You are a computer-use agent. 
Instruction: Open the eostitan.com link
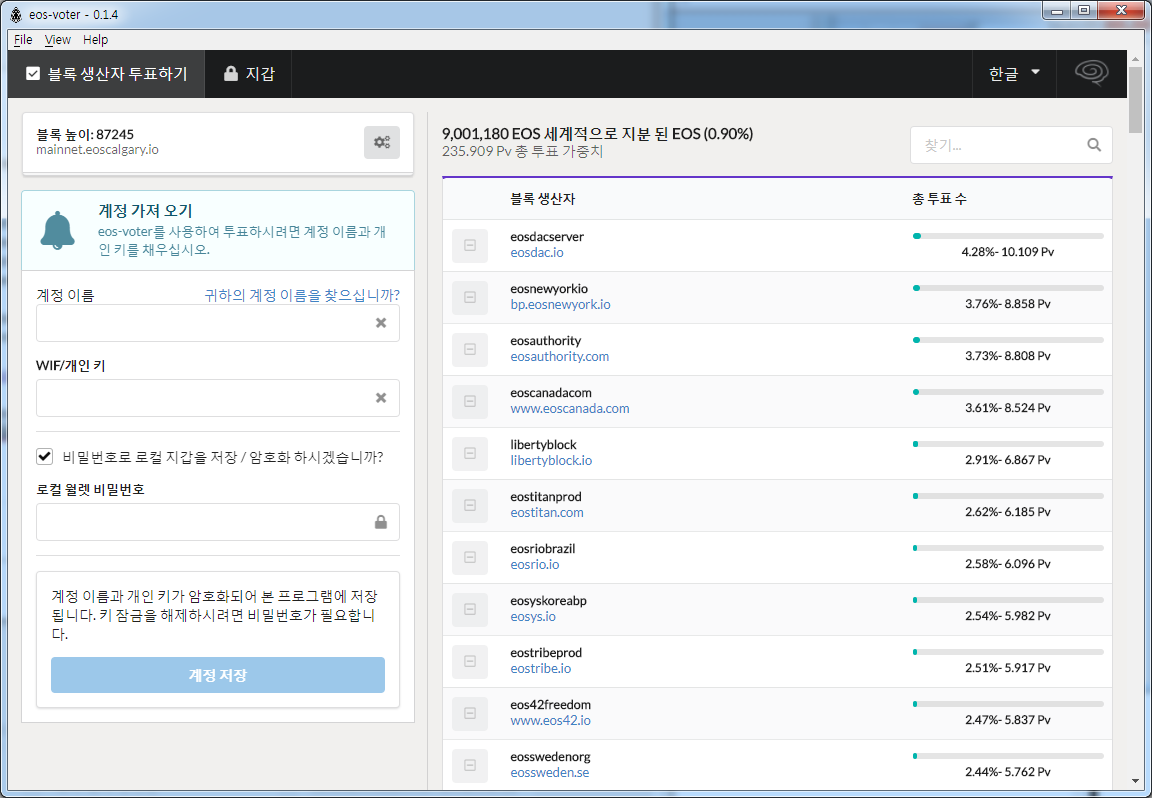pyautogui.click(x=547, y=512)
